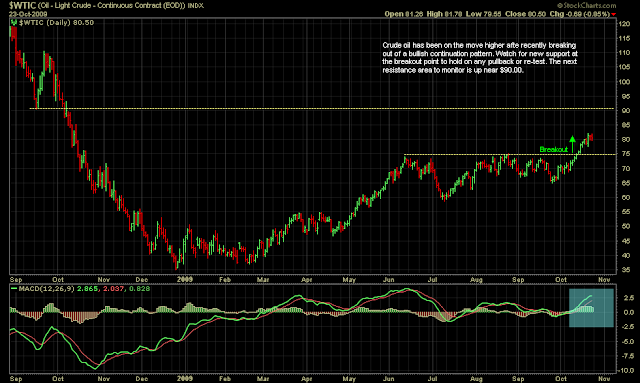Click the green line marker before MACD(12,26,9)
Image resolution: width=640 pixels, height=383 pixels.
(14, 289)
